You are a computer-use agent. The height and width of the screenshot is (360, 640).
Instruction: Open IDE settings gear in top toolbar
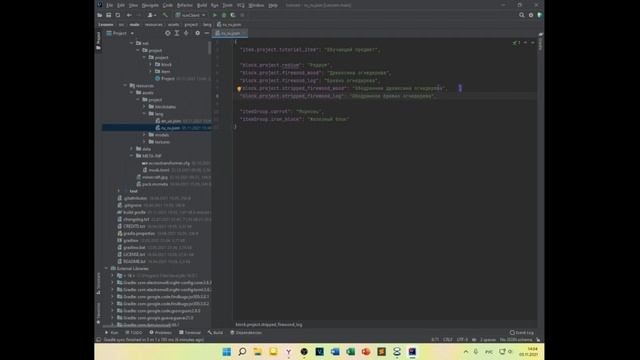pyautogui.click(x=531, y=15)
